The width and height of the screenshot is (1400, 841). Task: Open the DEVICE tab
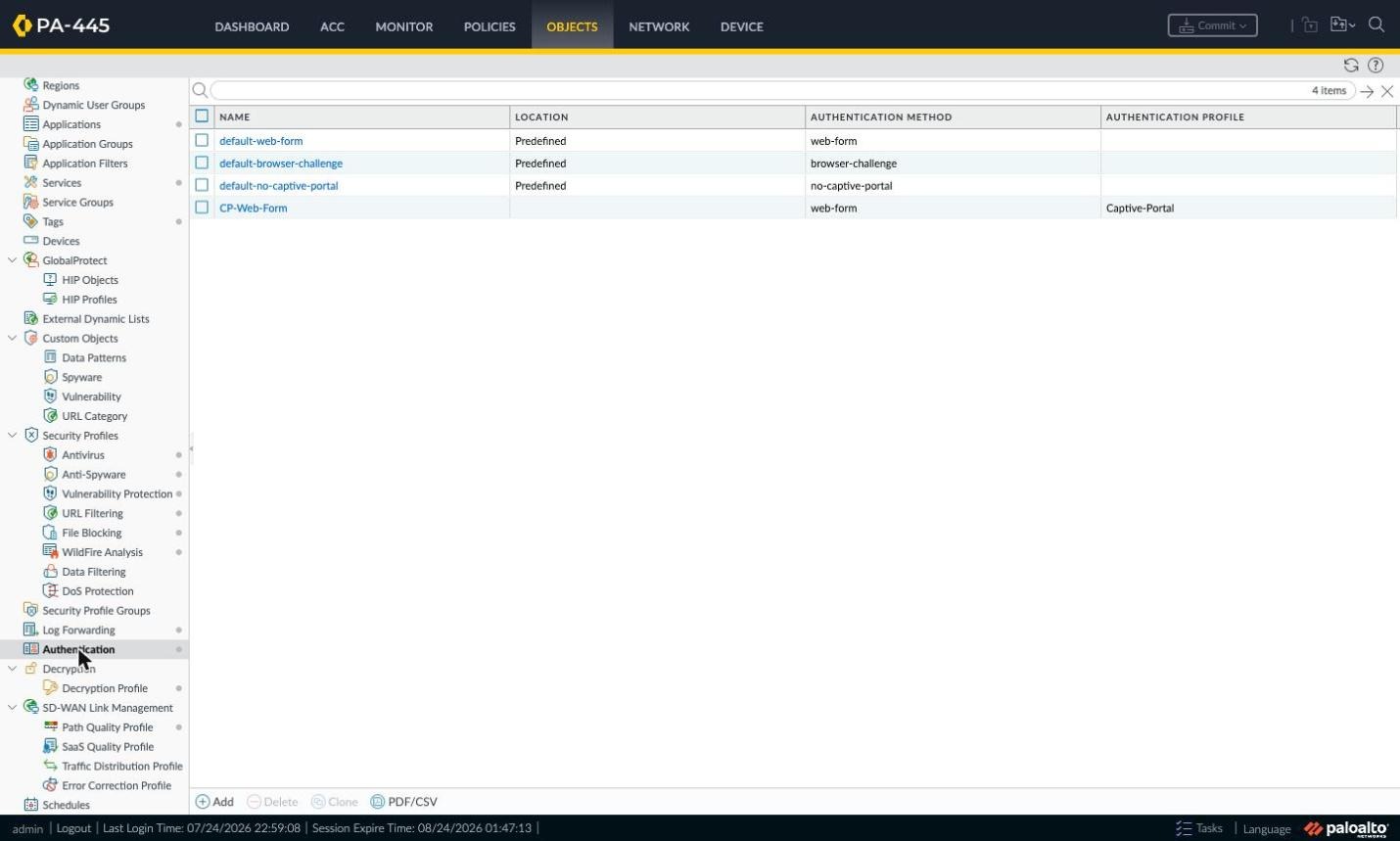point(742,26)
